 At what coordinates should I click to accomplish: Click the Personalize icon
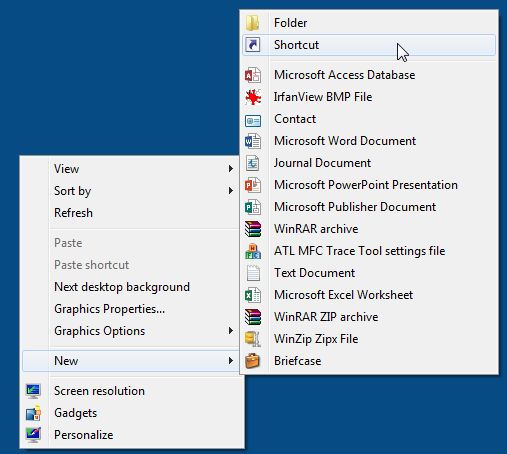pyautogui.click(x=33, y=435)
